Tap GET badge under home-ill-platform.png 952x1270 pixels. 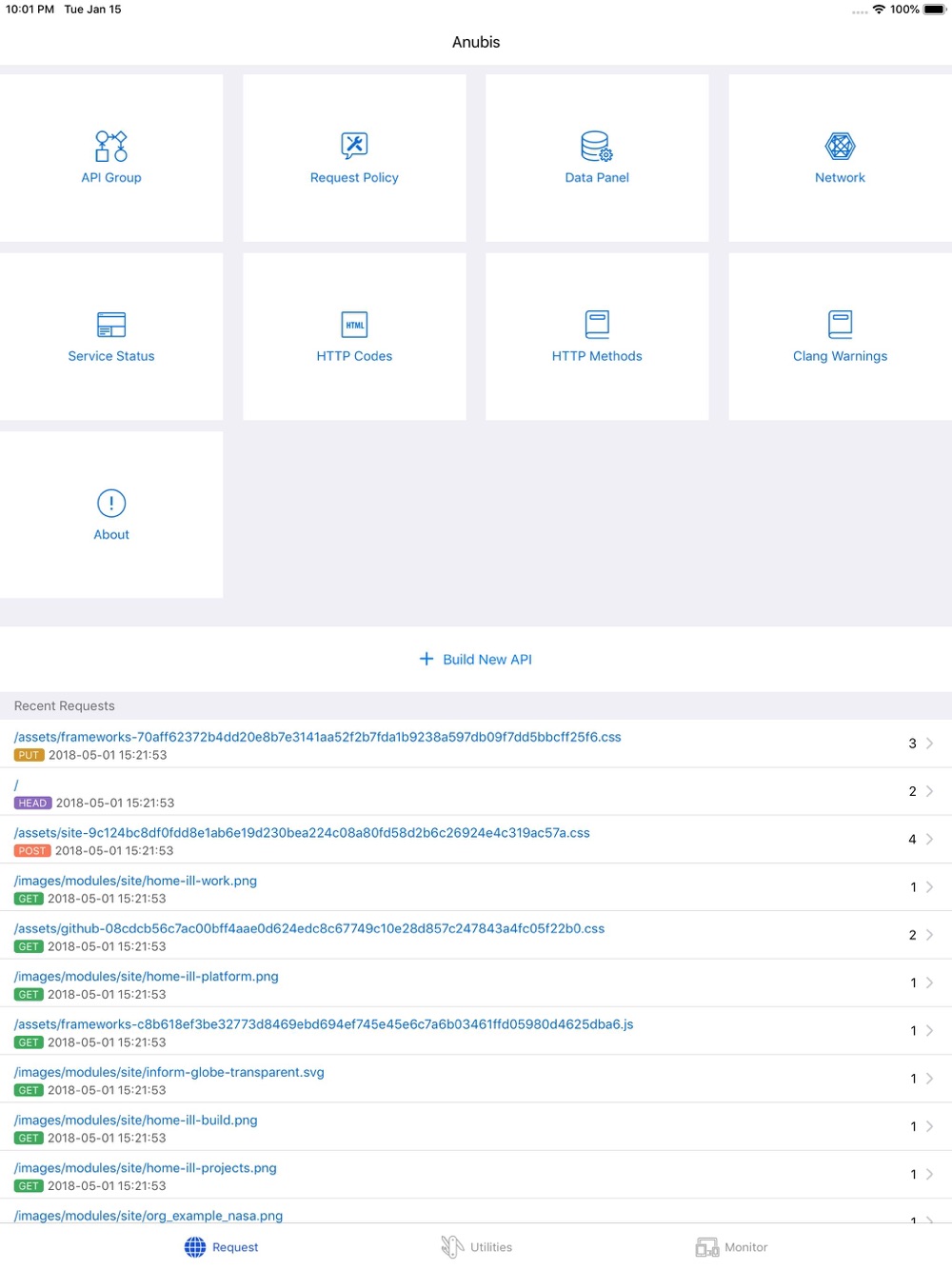[29, 995]
